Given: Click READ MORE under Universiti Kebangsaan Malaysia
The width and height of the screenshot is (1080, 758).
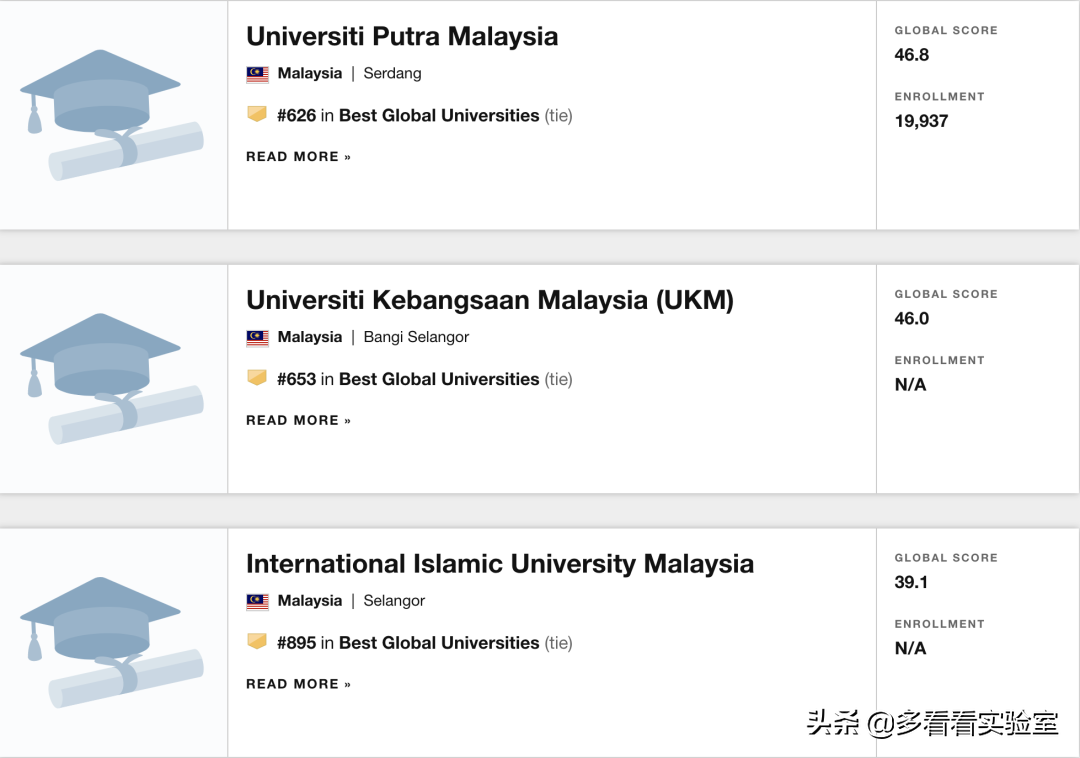Looking at the screenshot, I should click(x=298, y=421).
